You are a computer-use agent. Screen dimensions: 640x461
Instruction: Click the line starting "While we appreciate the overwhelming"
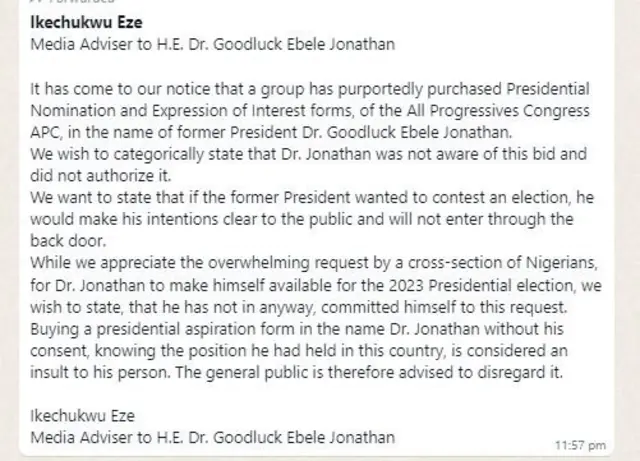[x=312, y=261]
